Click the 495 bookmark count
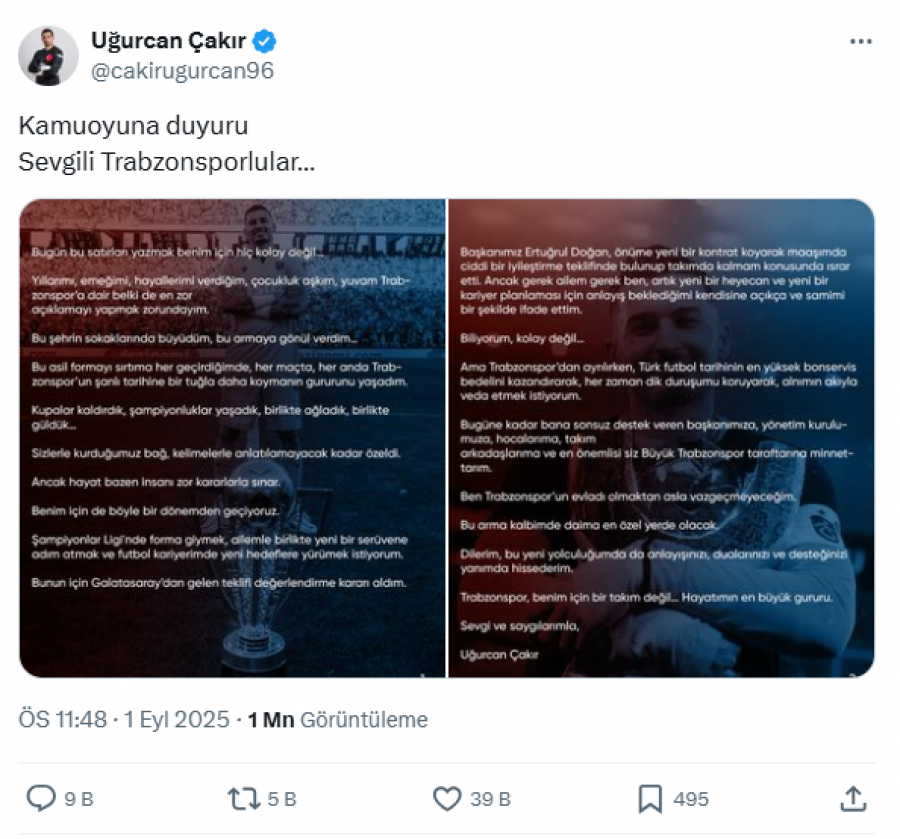 point(691,799)
